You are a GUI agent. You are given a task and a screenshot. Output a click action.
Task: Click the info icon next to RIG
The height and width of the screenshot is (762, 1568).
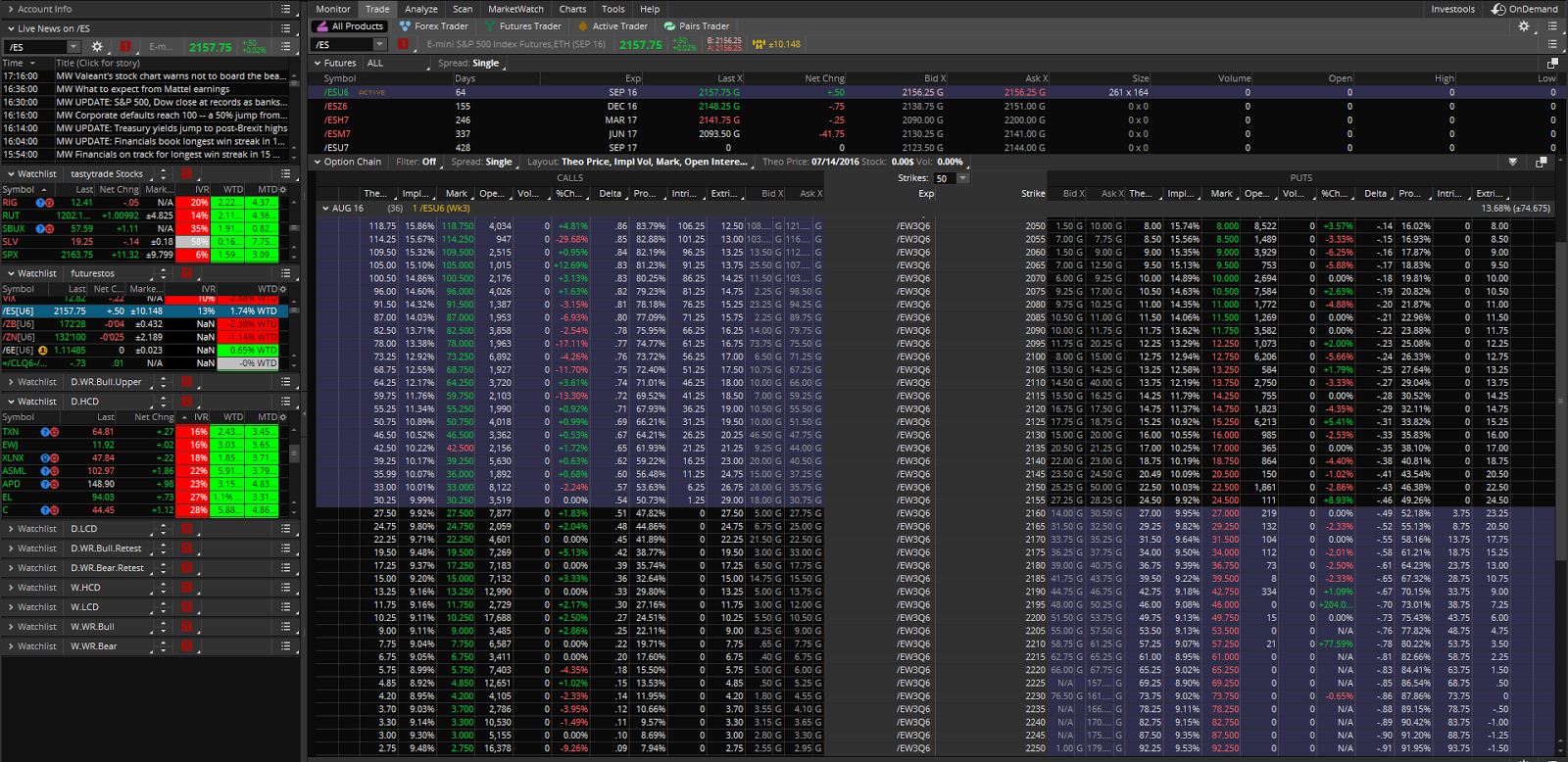(41, 203)
